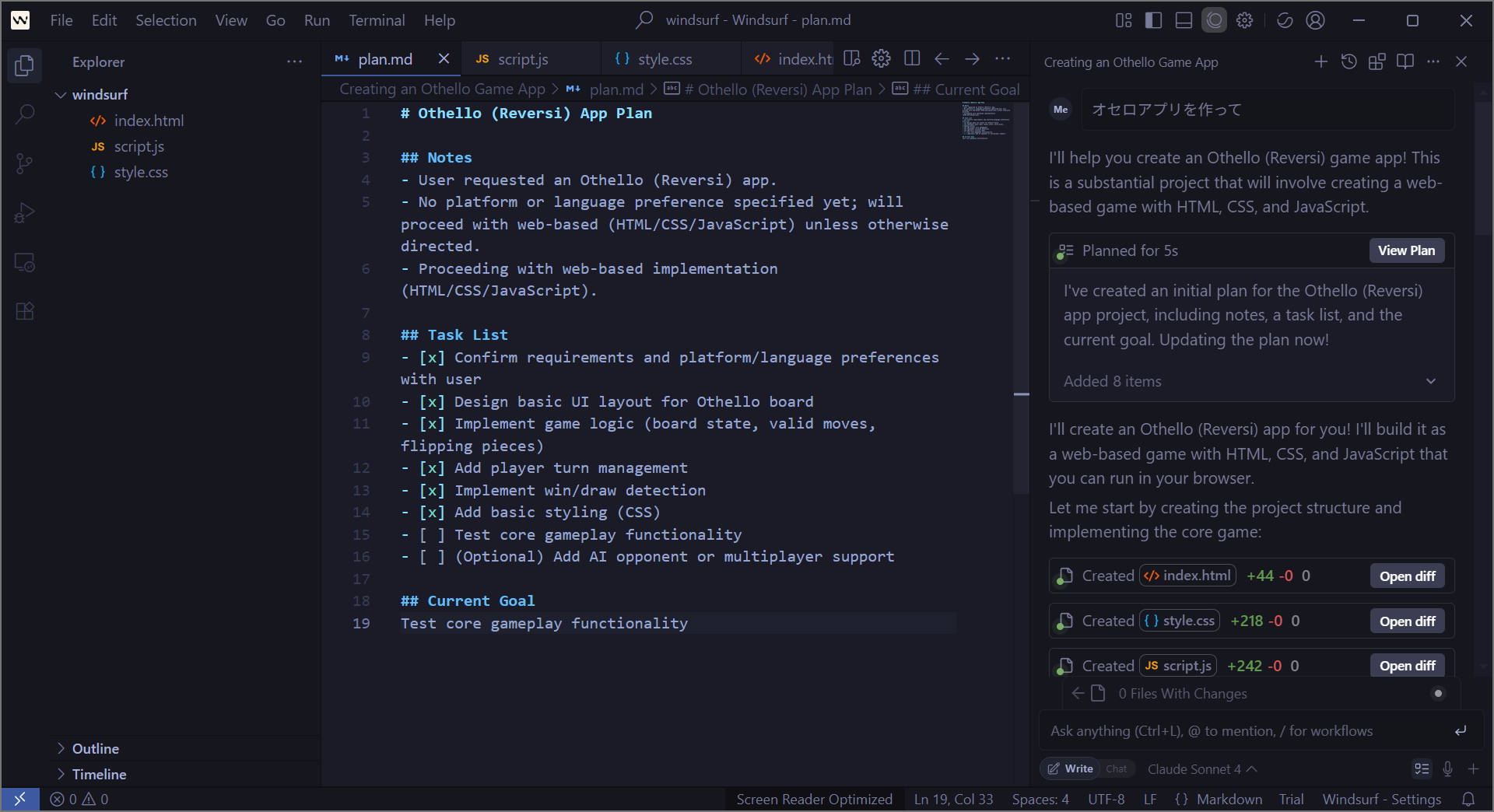Open the File menu

pos(61,20)
